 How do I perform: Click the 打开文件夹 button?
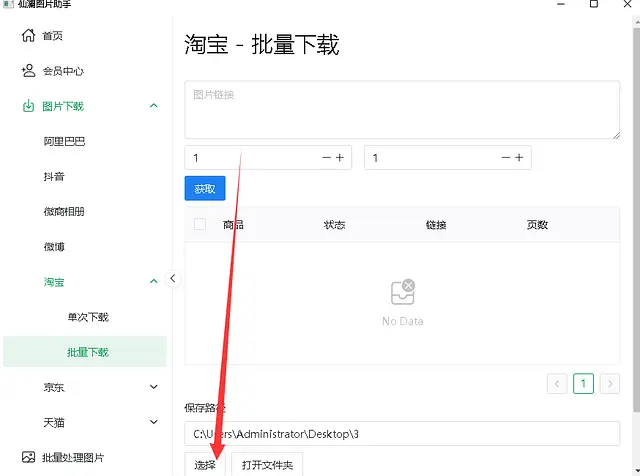(x=267, y=464)
